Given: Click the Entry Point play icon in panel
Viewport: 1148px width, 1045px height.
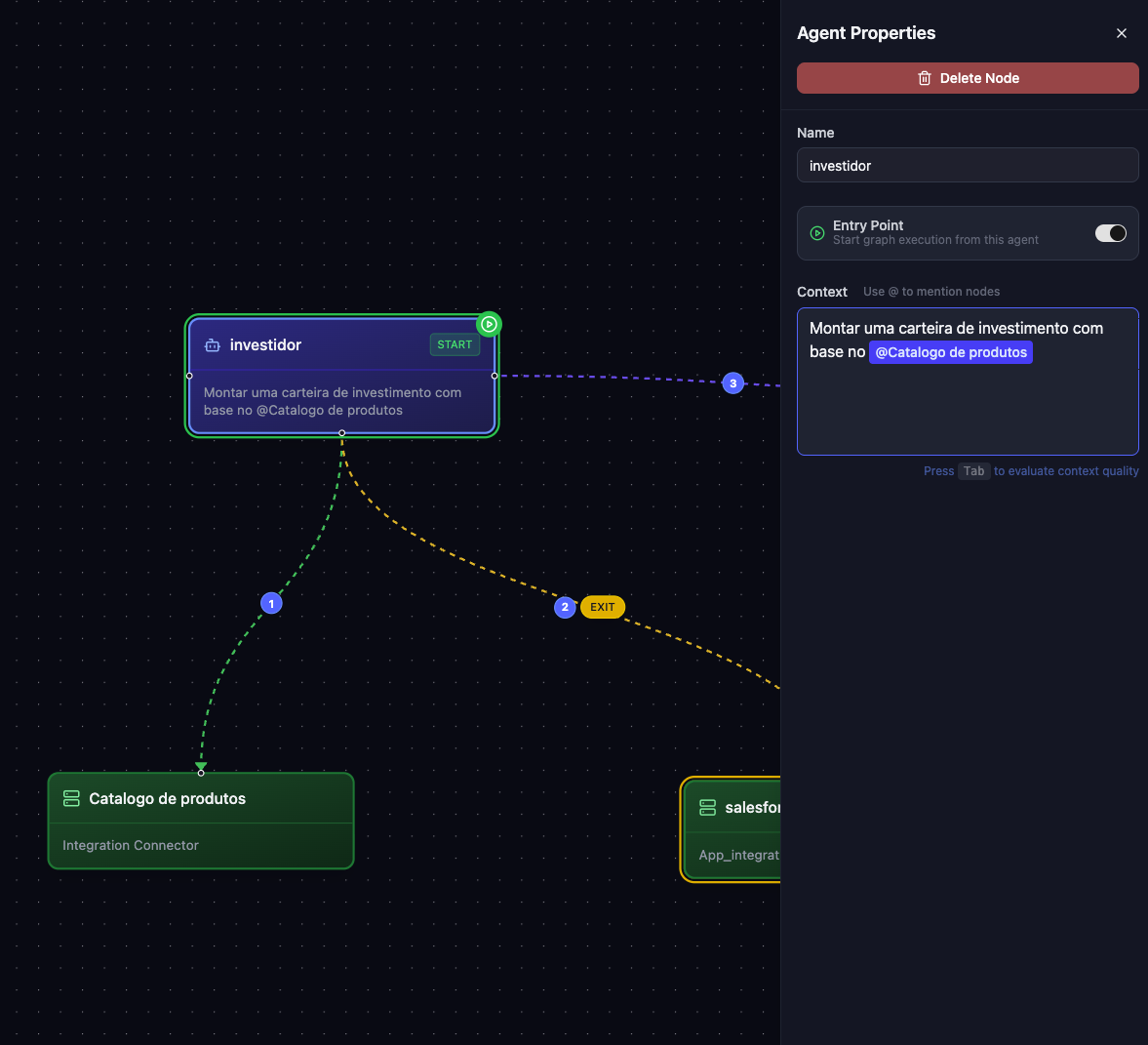Looking at the screenshot, I should [816, 233].
